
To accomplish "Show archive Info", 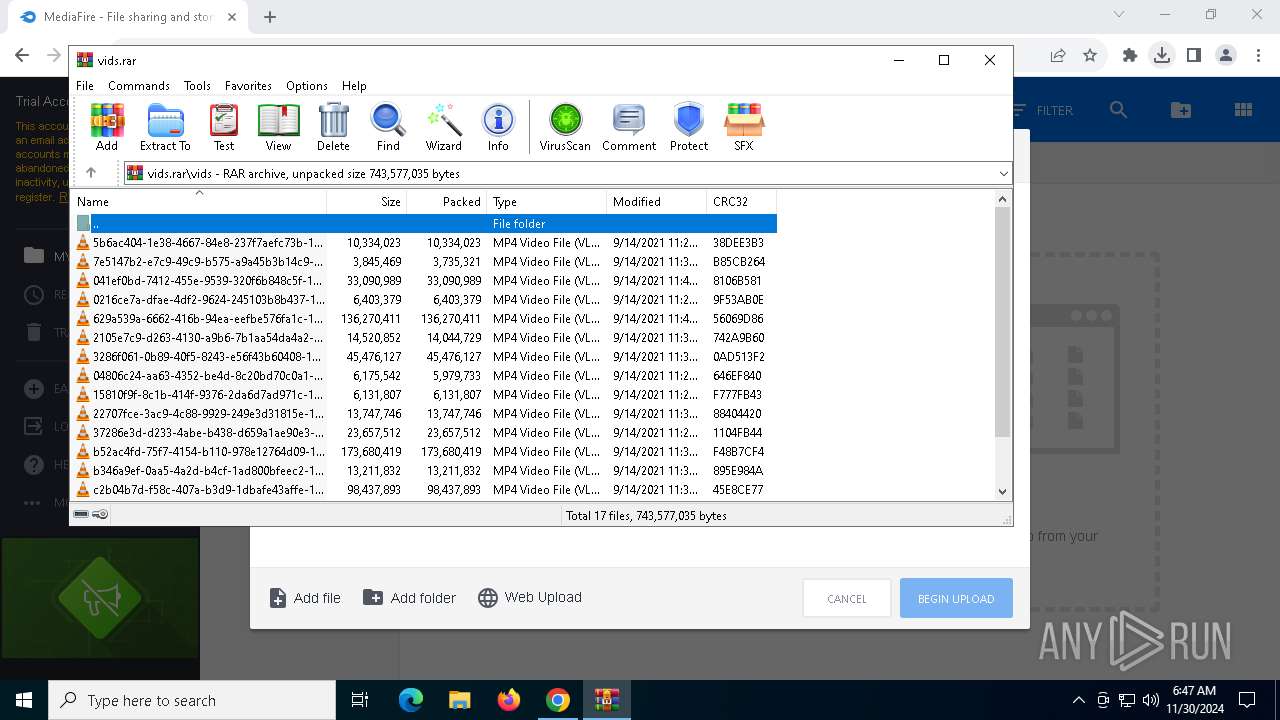I will click(x=498, y=127).
